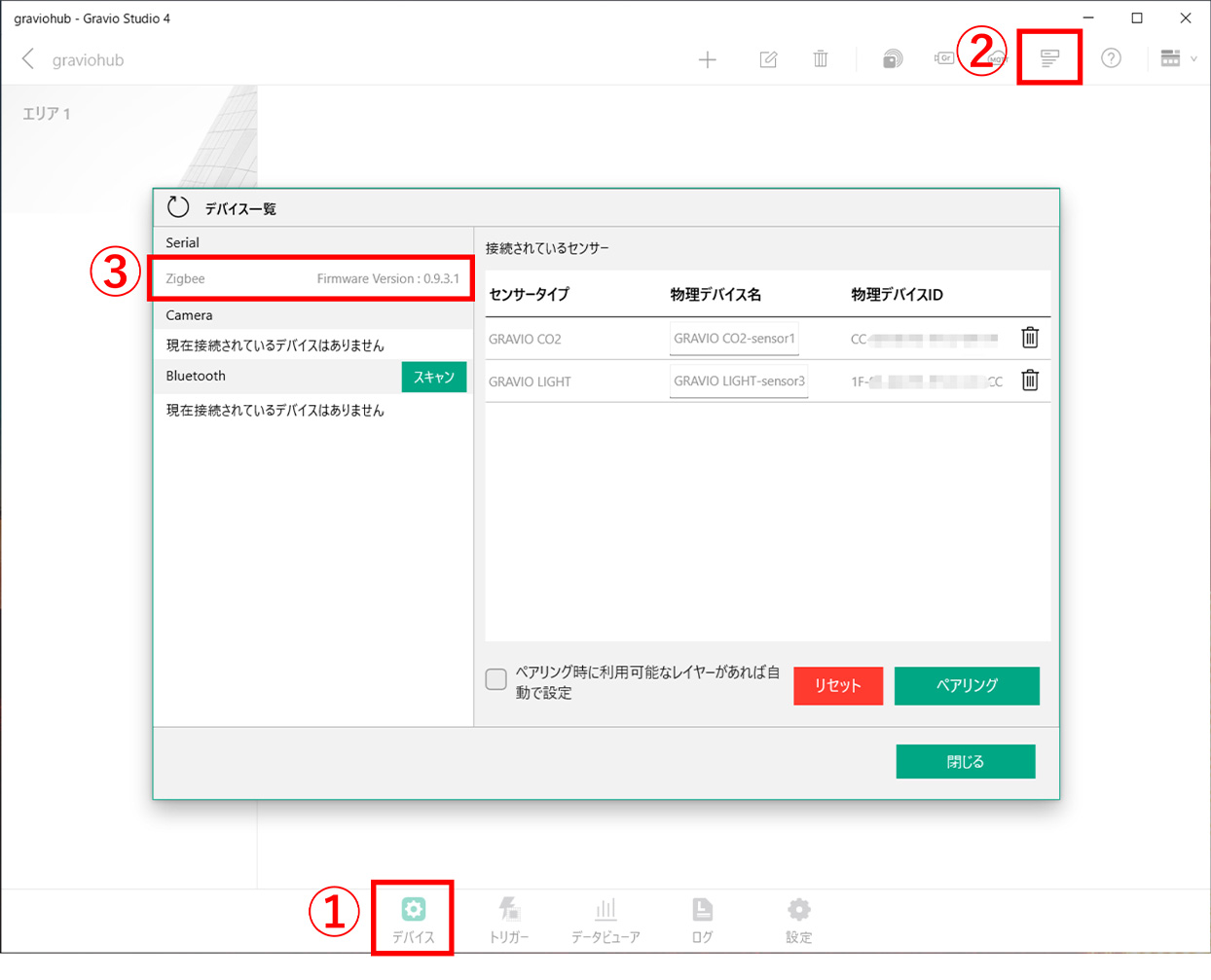Refresh the デバイス一覧 list
This screenshot has width=1211, height=980.
coord(178,207)
